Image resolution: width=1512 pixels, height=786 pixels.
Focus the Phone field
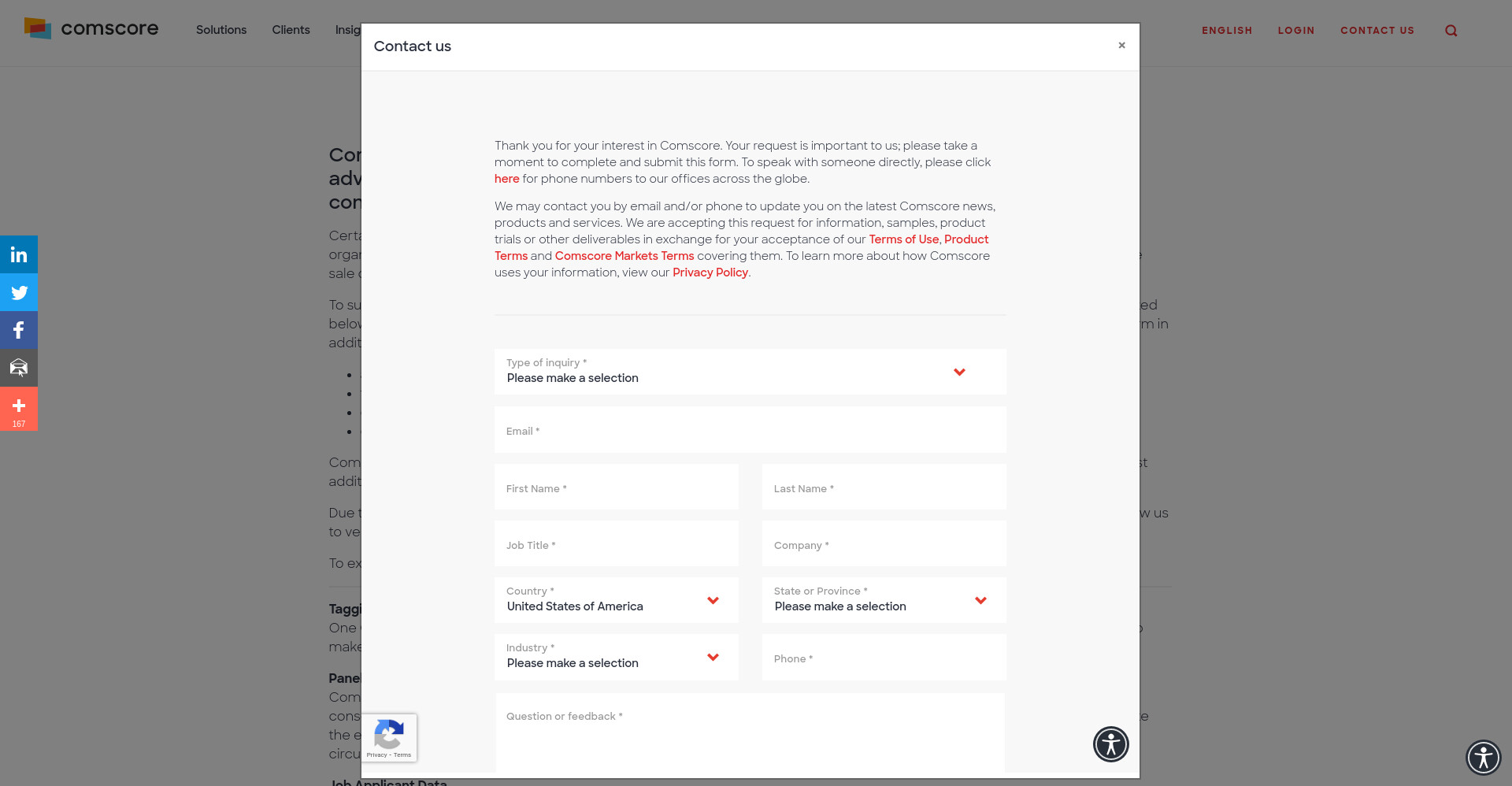point(884,657)
